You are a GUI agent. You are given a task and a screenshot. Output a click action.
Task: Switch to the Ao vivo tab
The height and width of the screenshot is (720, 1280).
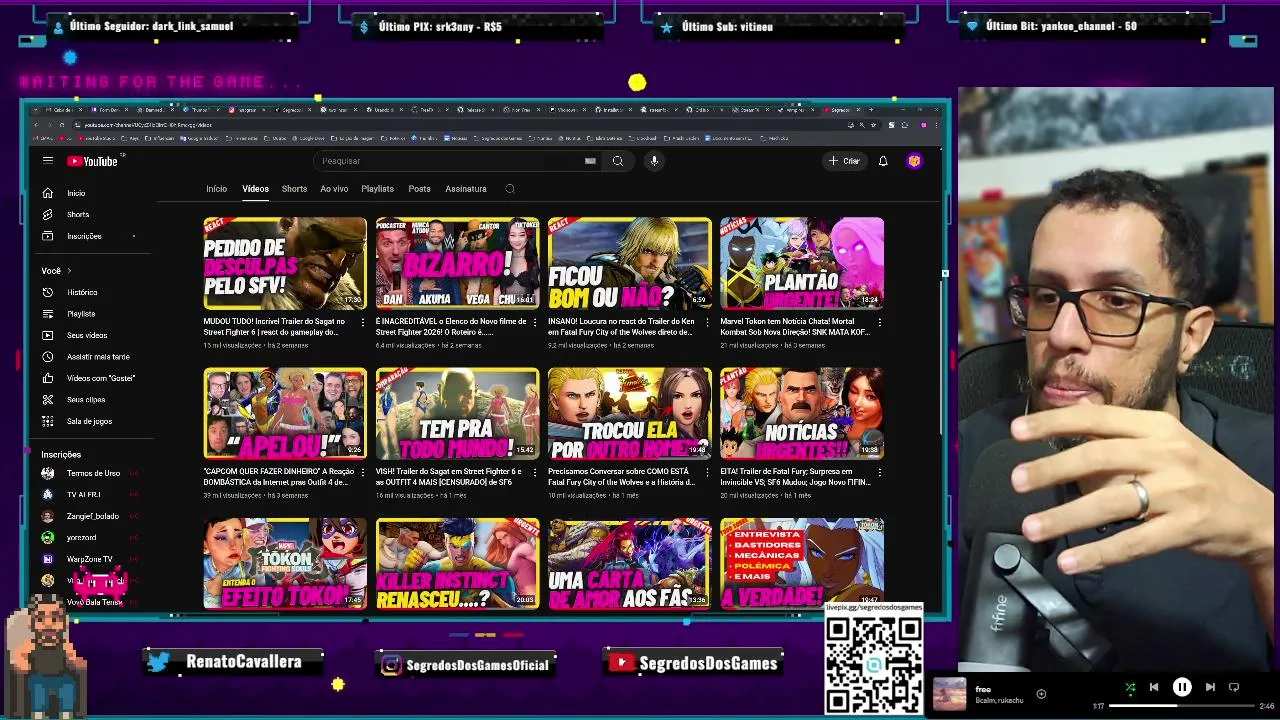(x=334, y=189)
